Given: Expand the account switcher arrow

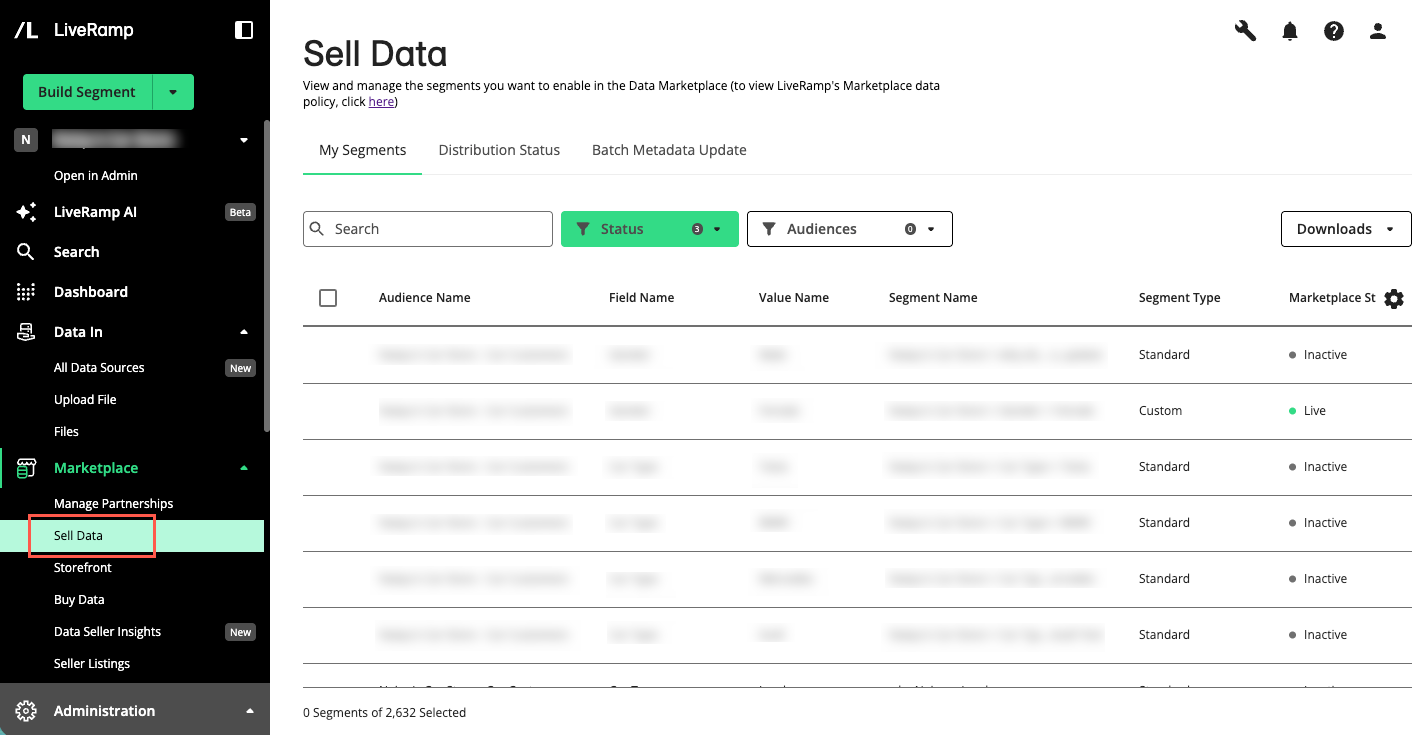Looking at the screenshot, I should [x=244, y=140].
